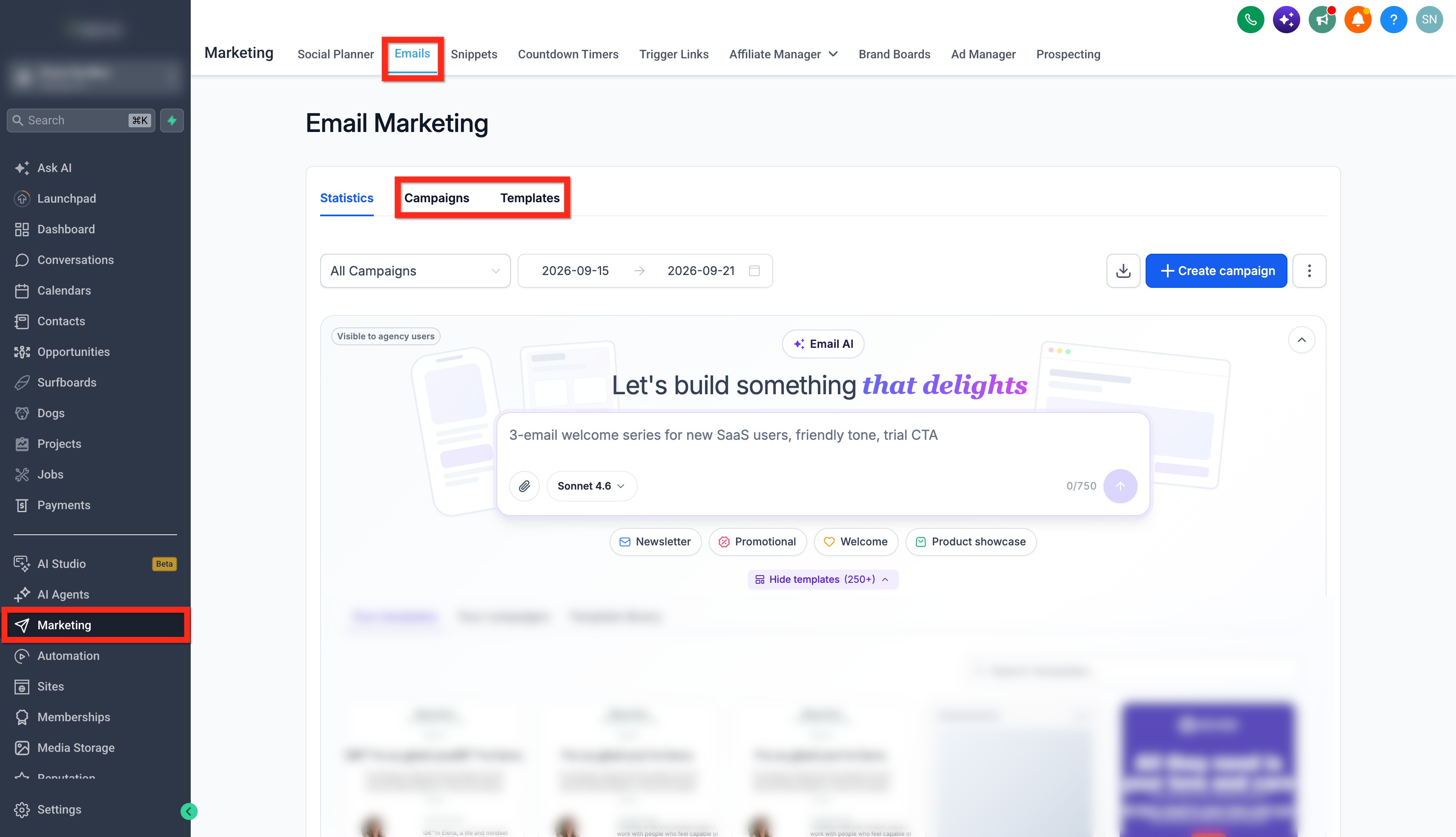This screenshot has width=1456, height=837.
Task: Attach a file with the paperclip icon
Action: (524, 486)
